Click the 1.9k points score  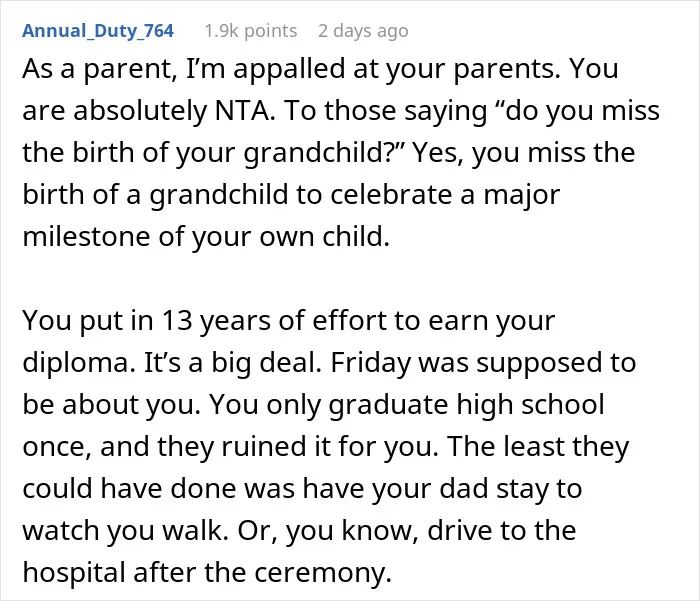[x=250, y=31]
